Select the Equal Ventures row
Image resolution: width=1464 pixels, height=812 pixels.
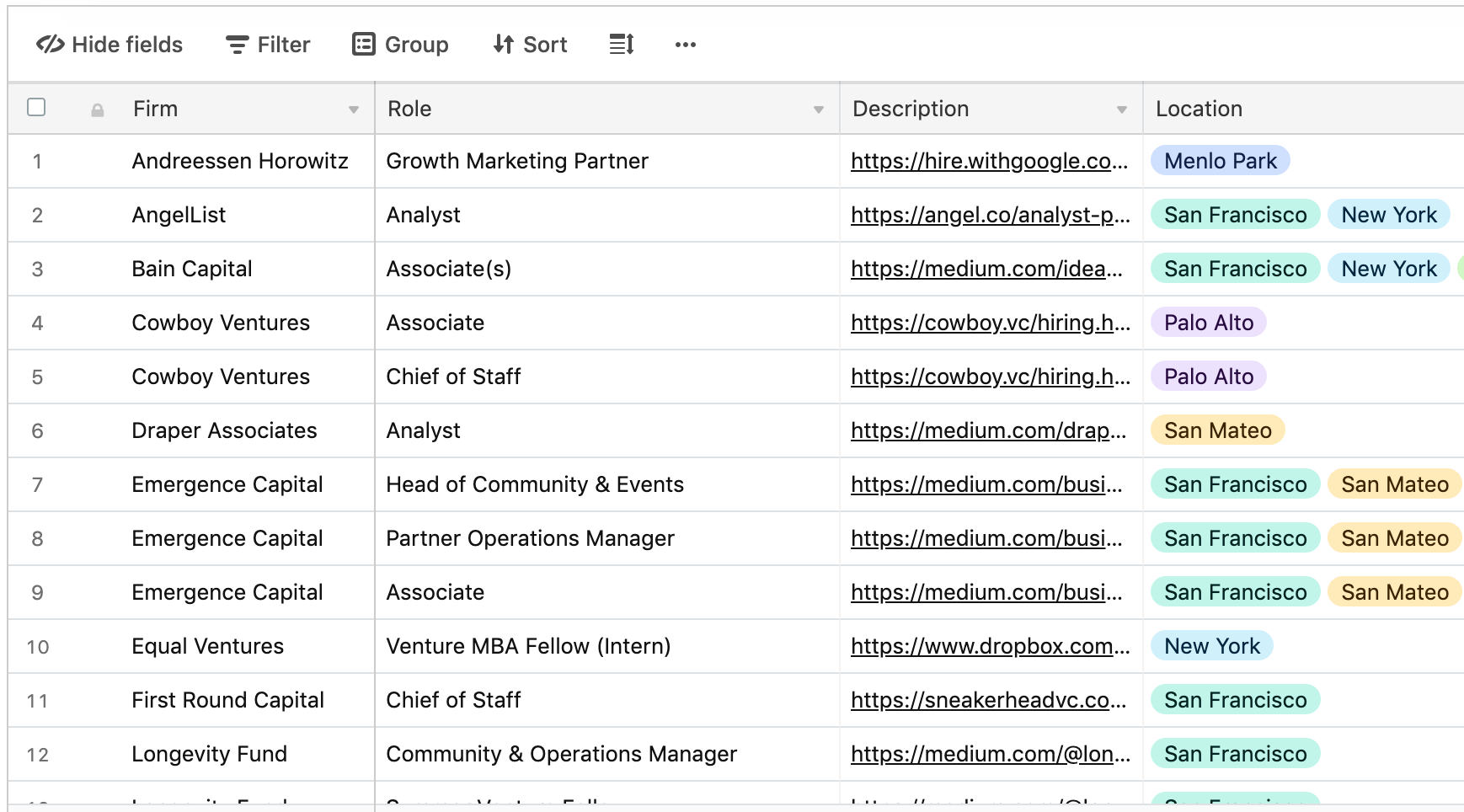(x=36, y=646)
